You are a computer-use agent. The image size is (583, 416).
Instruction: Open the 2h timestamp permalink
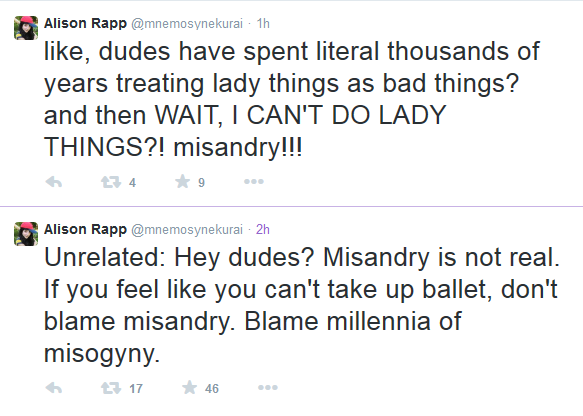263,229
